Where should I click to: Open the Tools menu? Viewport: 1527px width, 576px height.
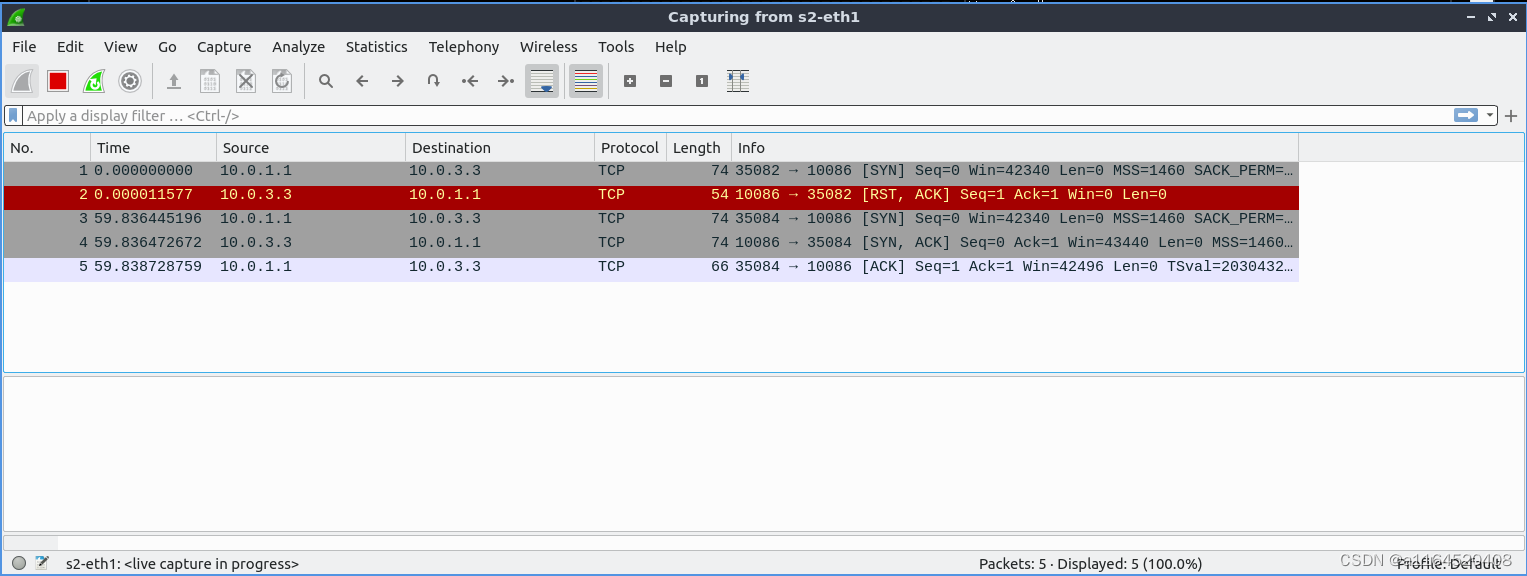point(616,47)
